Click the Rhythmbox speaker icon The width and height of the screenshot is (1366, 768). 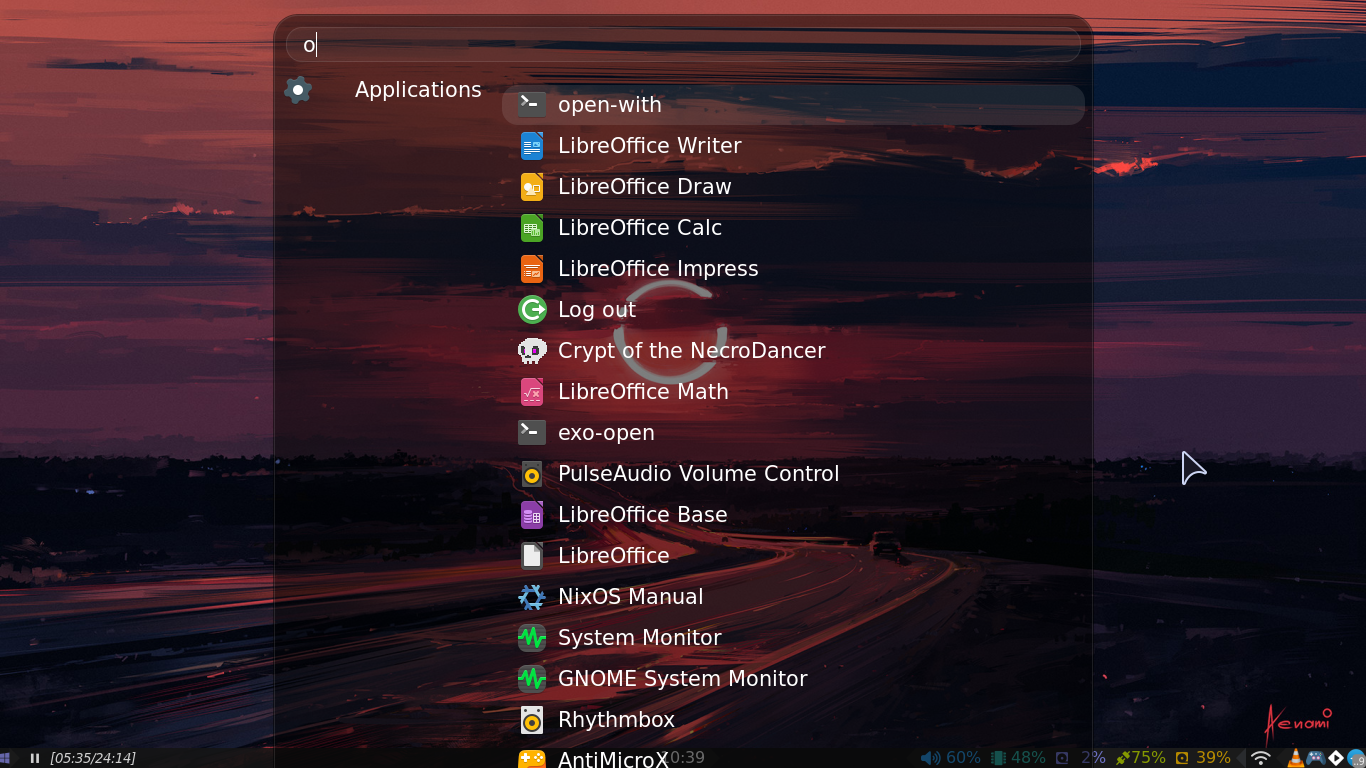532,720
